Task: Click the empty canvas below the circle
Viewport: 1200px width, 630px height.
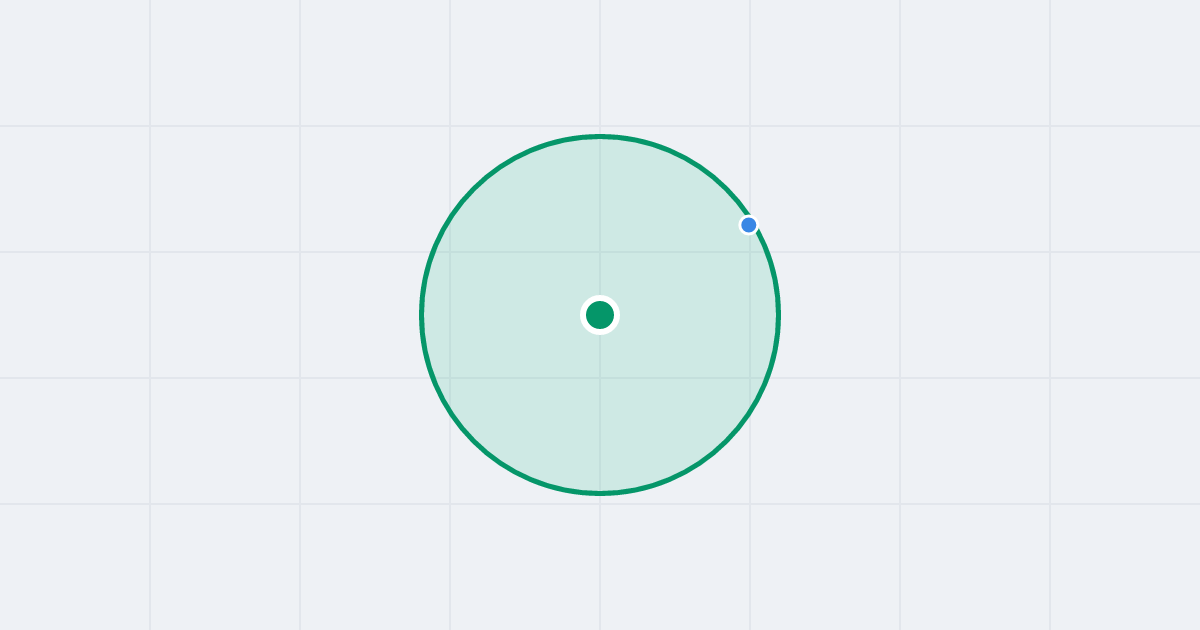Action: tap(600, 562)
